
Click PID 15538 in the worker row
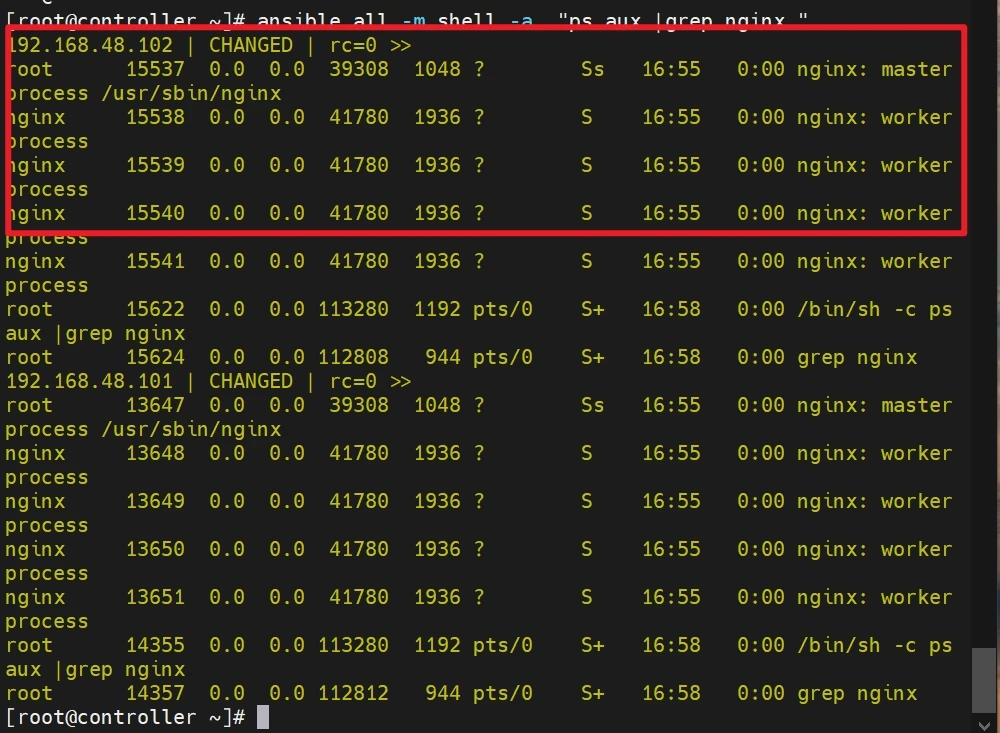click(155, 117)
